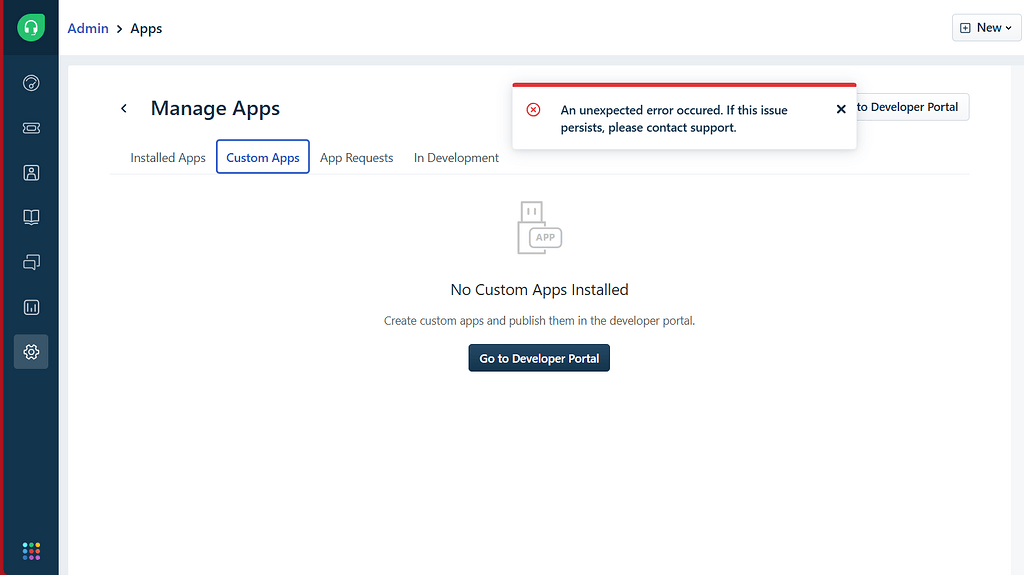1024x575 pixels.
Task: Switch to the Installed Apps tab
Action: click(168, 158)
